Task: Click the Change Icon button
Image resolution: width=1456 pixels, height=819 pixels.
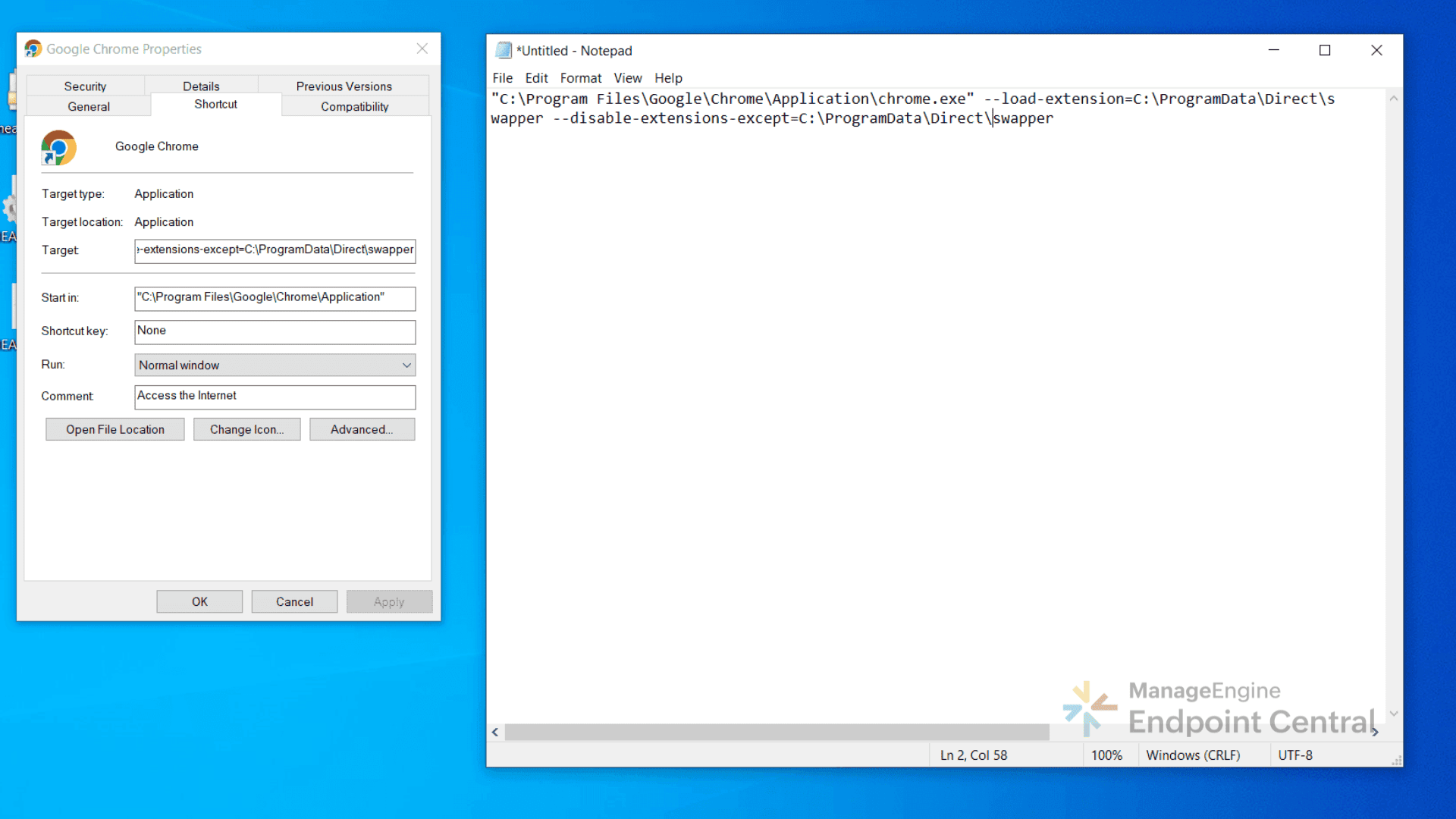Action: coord(246,429)
